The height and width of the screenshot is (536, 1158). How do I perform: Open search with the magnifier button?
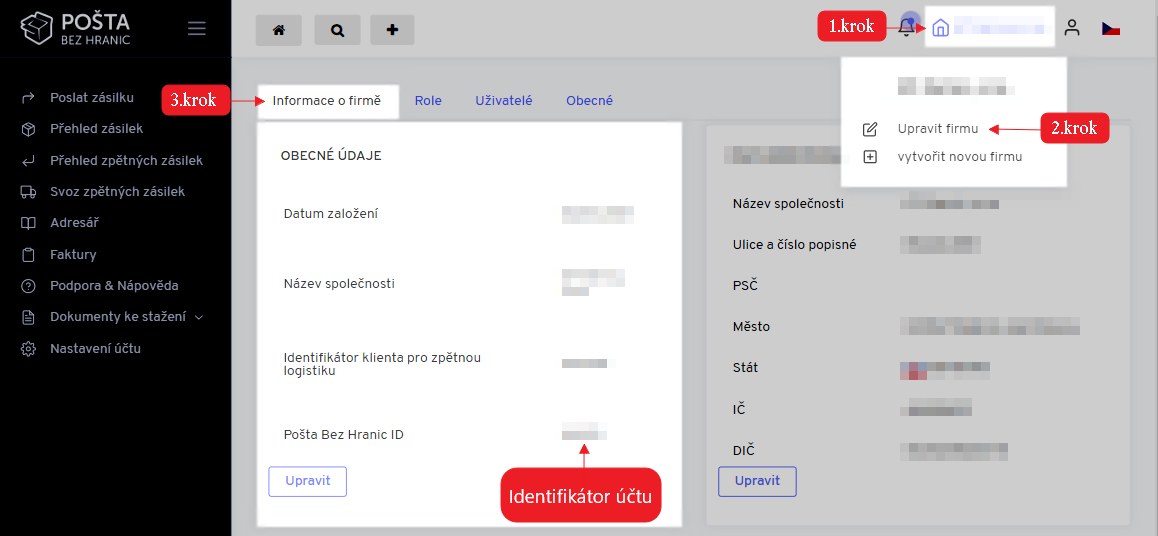coord(337,30)
